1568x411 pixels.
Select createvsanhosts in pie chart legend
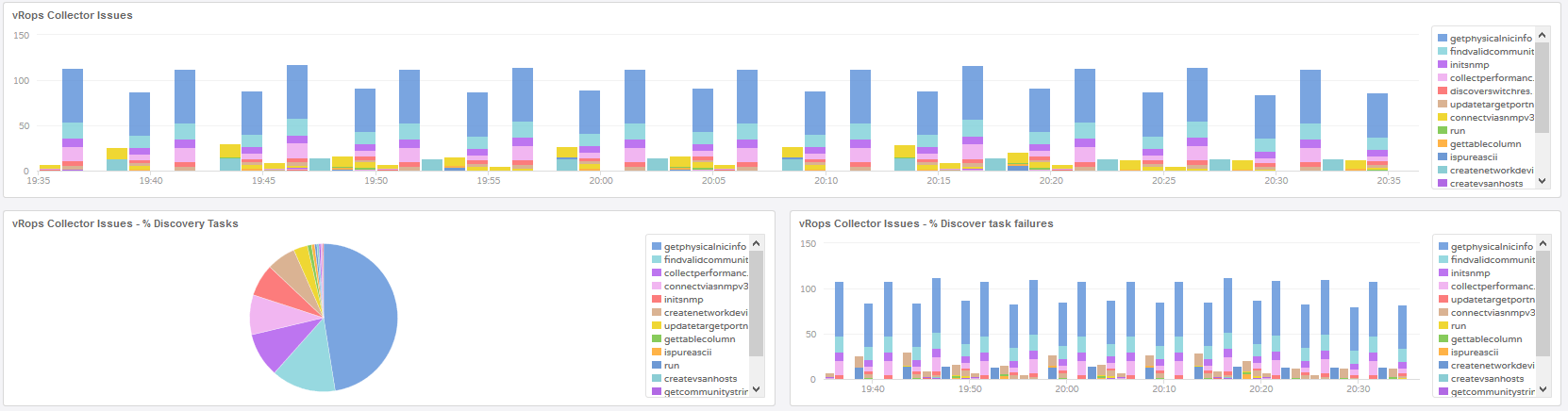click(x=700, y=379)
